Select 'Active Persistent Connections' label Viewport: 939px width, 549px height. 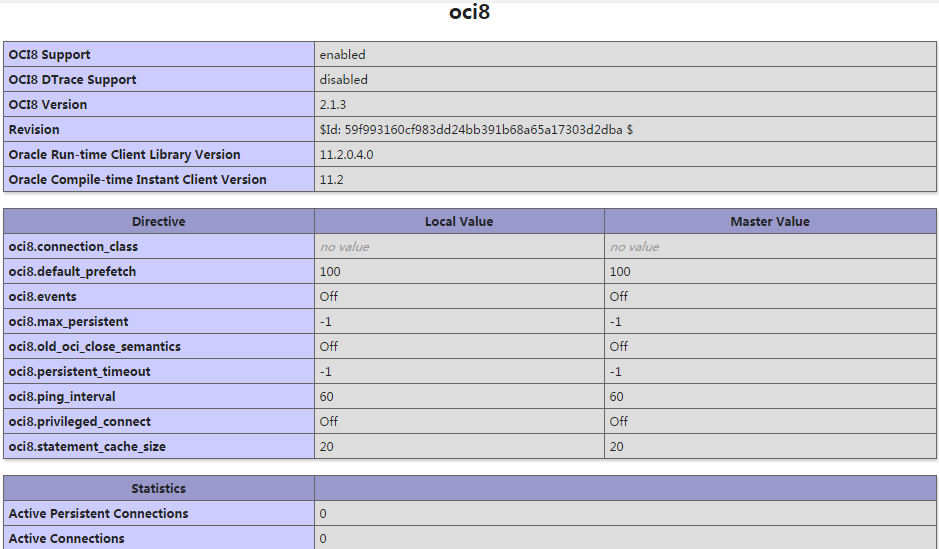98,514
